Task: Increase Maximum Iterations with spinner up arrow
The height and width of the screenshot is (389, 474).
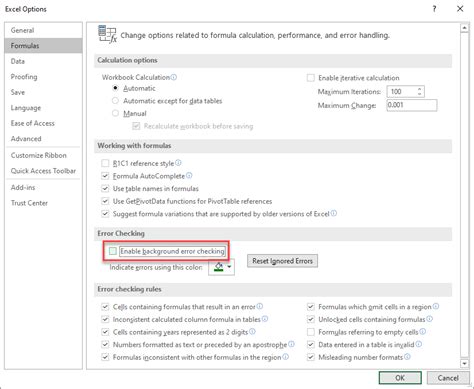Action: [x=420, y=89]
